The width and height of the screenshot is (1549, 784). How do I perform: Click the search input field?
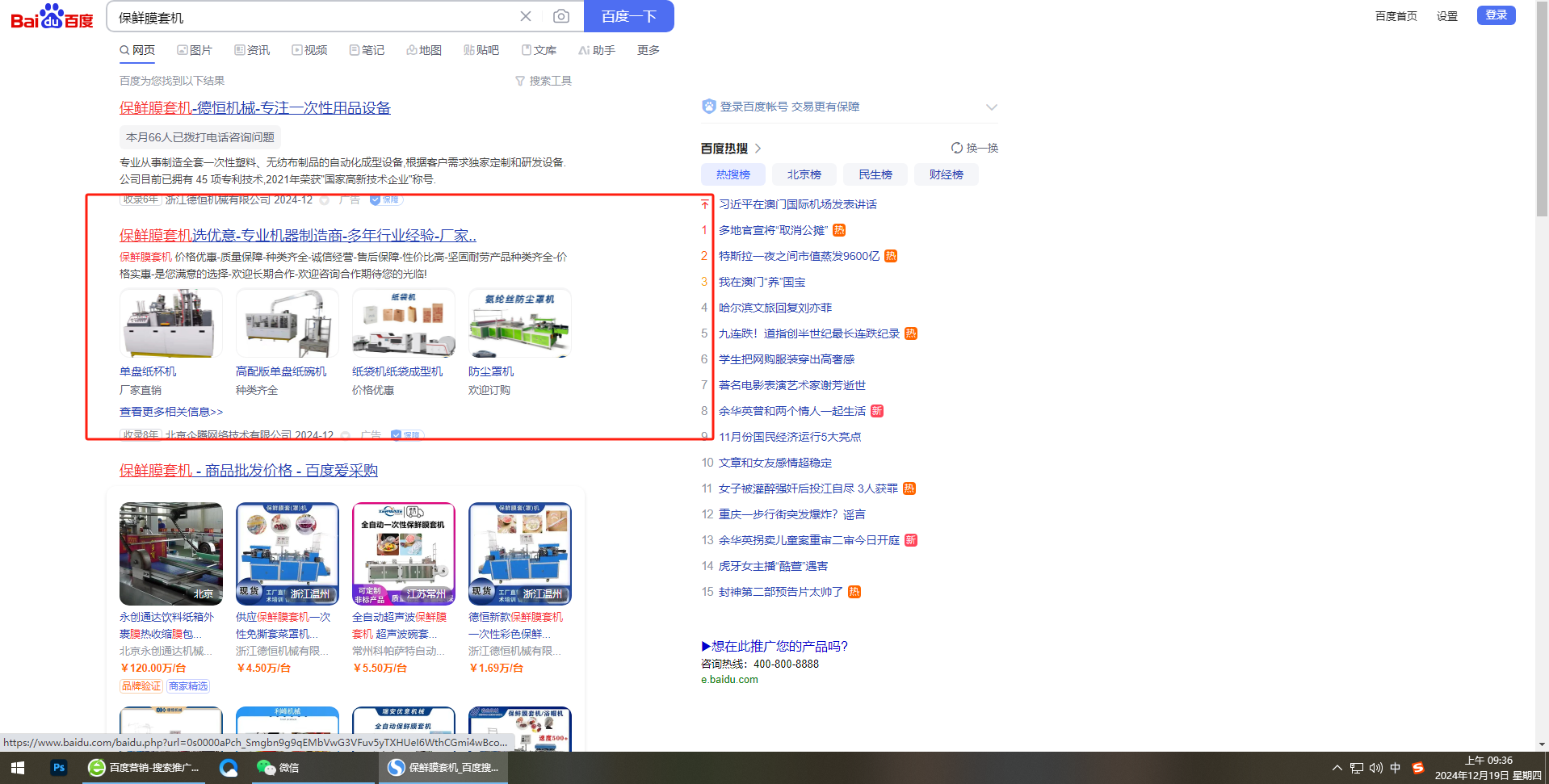click(x=315, y=16)
